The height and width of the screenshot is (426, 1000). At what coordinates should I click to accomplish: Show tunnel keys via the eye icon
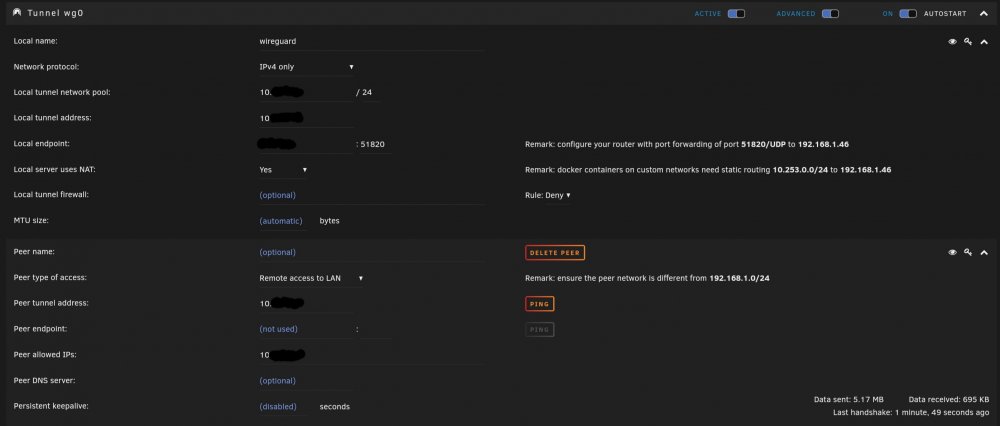[x=952, y=41]
